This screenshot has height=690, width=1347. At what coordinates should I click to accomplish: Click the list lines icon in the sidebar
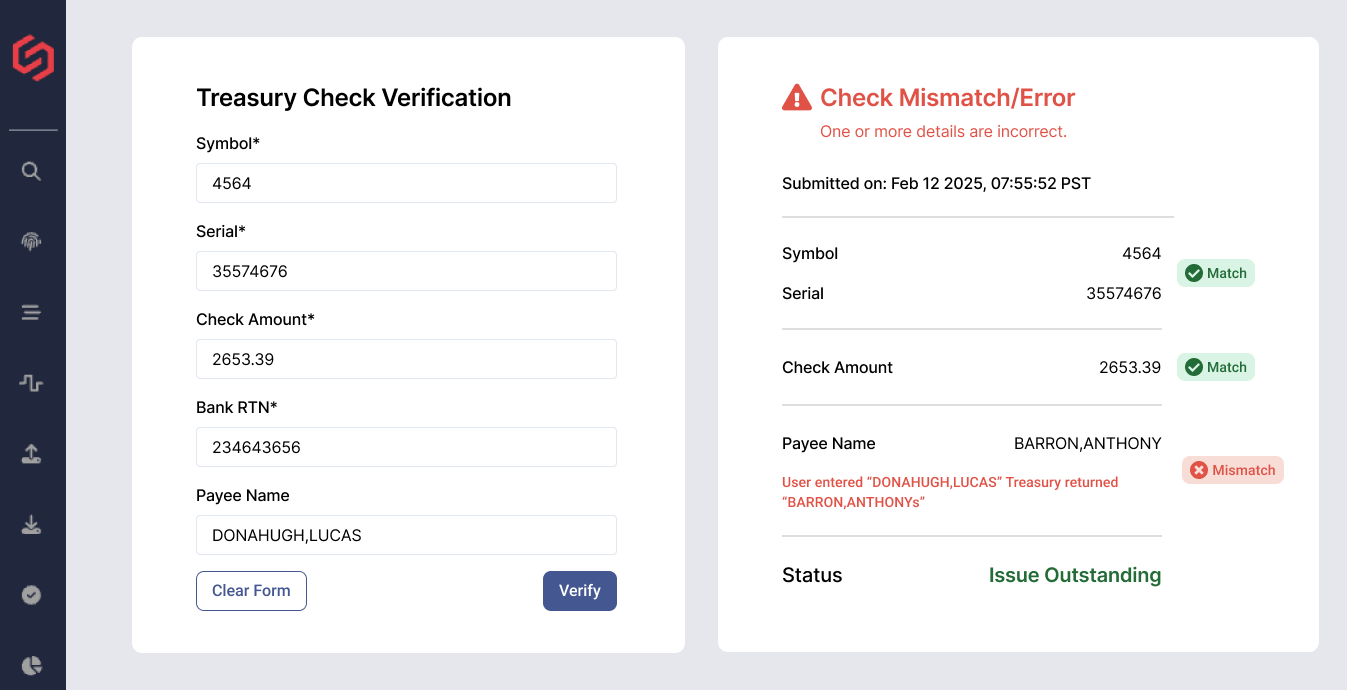(31, 312)
